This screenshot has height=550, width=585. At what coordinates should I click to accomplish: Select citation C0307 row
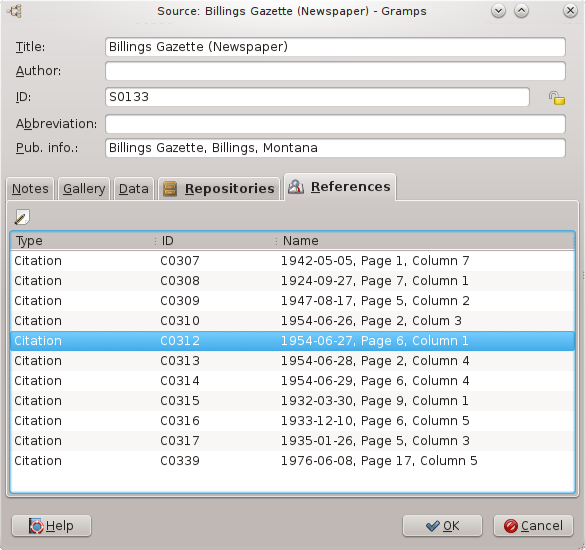click(x=292, y=261)
